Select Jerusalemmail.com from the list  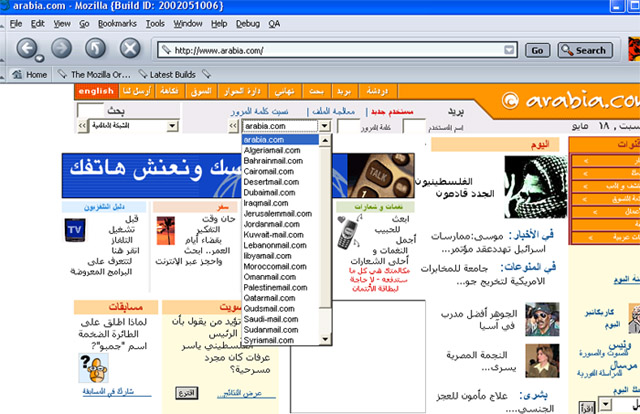click(x=280, y=214)
